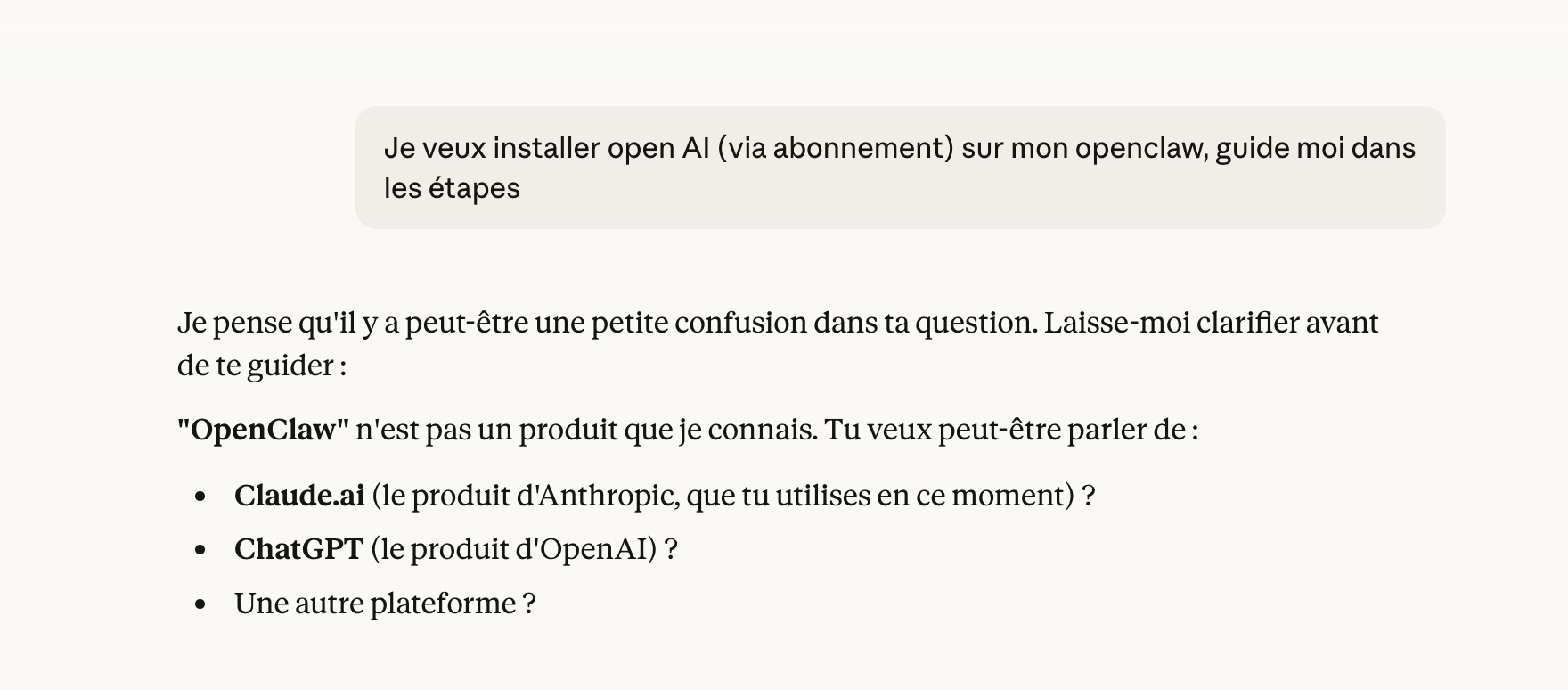Click "de te guider :" line
The image size is (1568, 690).
point(262,366)
